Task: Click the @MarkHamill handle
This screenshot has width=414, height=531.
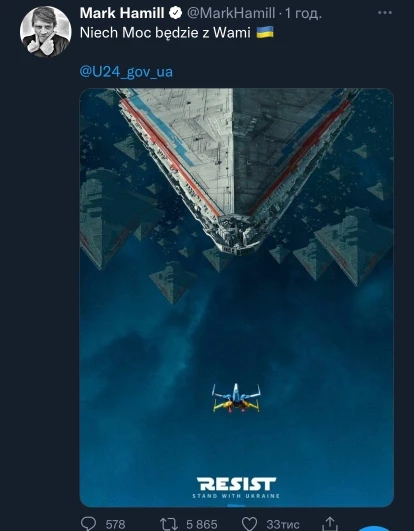Action: click(231, 14)
